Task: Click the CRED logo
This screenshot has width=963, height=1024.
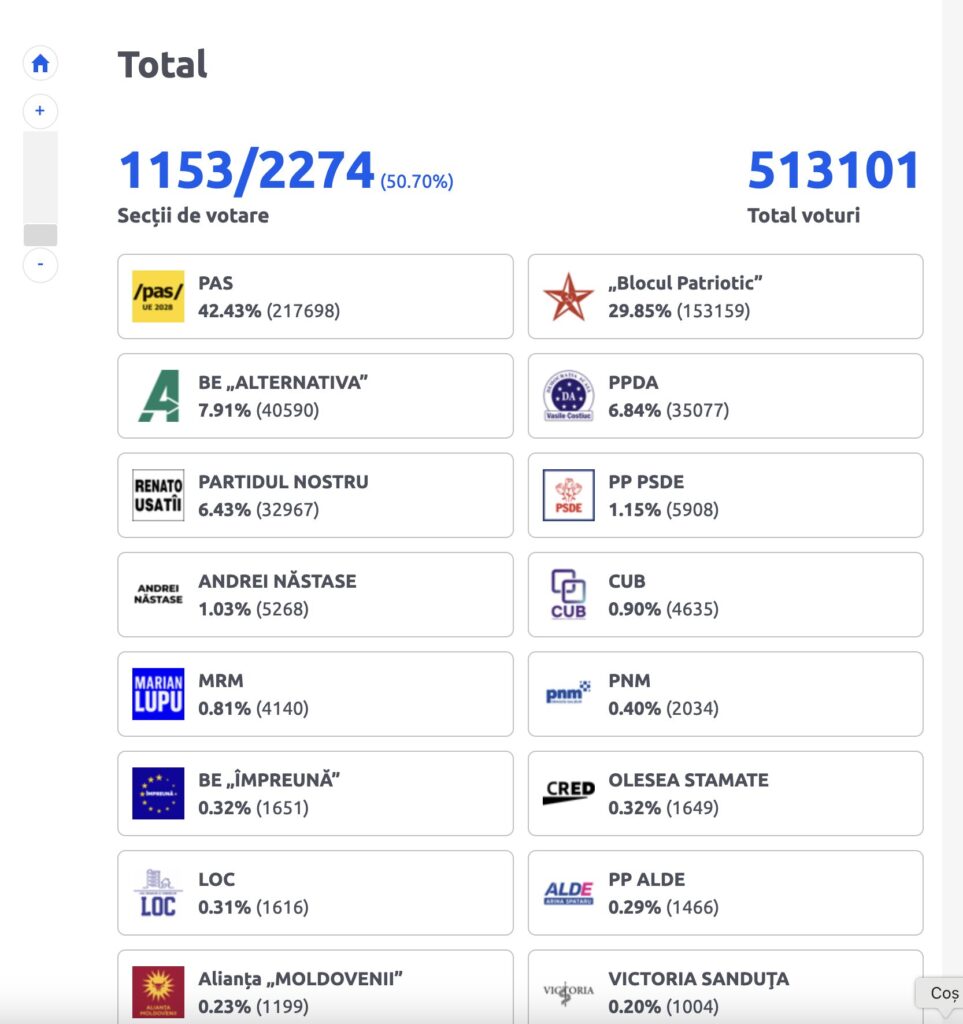Action: coord(569,792)
